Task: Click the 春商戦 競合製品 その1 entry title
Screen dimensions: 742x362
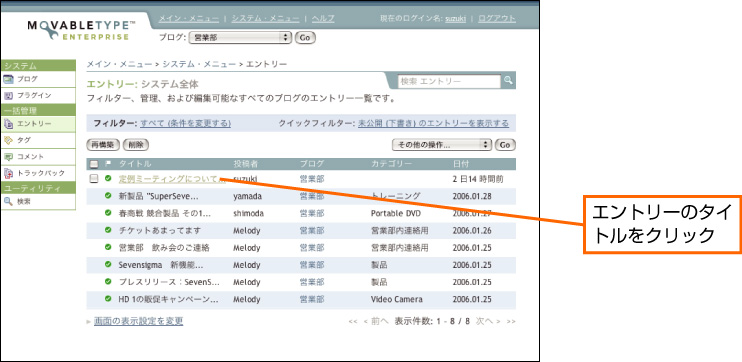Action: click(164, 213)
